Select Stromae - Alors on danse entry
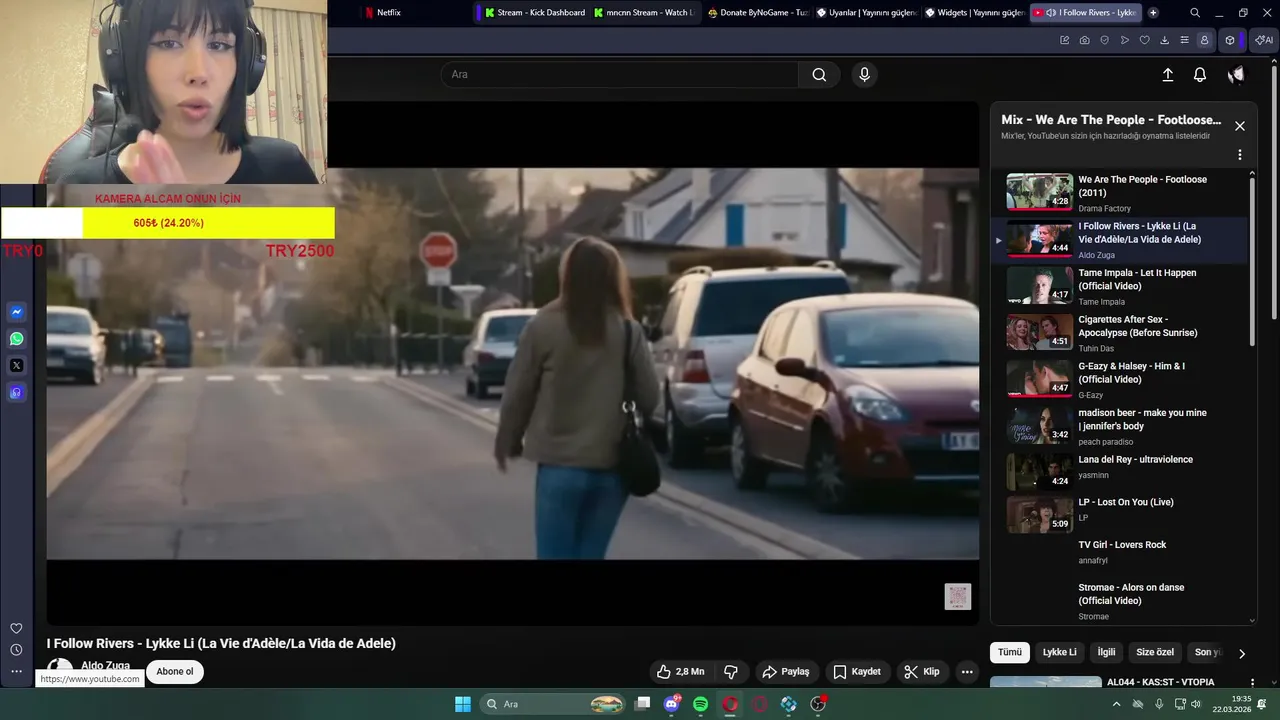The height and width of the screenshot is (720, 1280). pyautogui.click(x=1120, y=601)
